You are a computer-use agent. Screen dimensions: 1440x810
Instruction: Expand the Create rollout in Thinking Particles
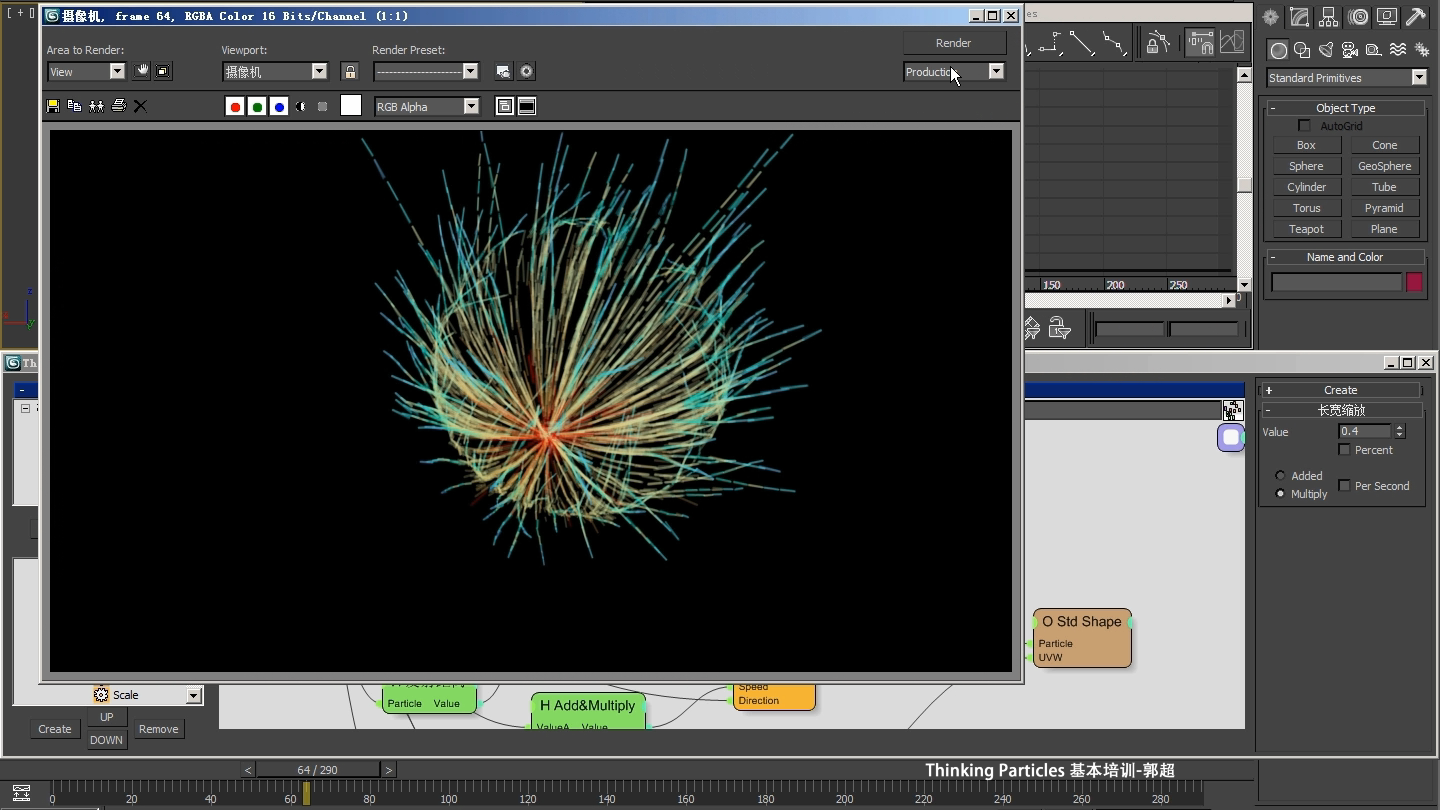[x=1341, y=390]
